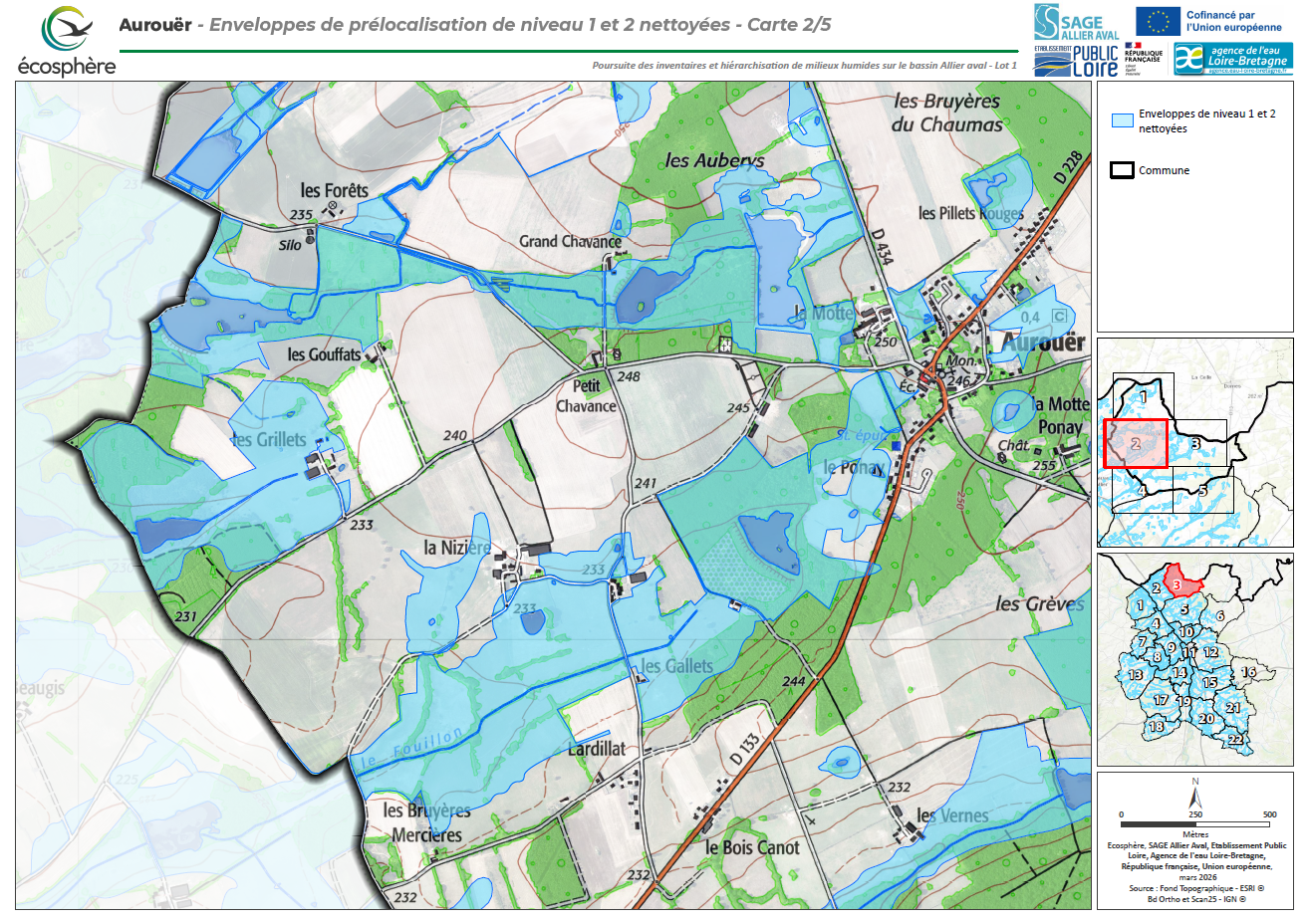Click the north arrow symbol
The image size is (1308, 924).
(1195, 798)
